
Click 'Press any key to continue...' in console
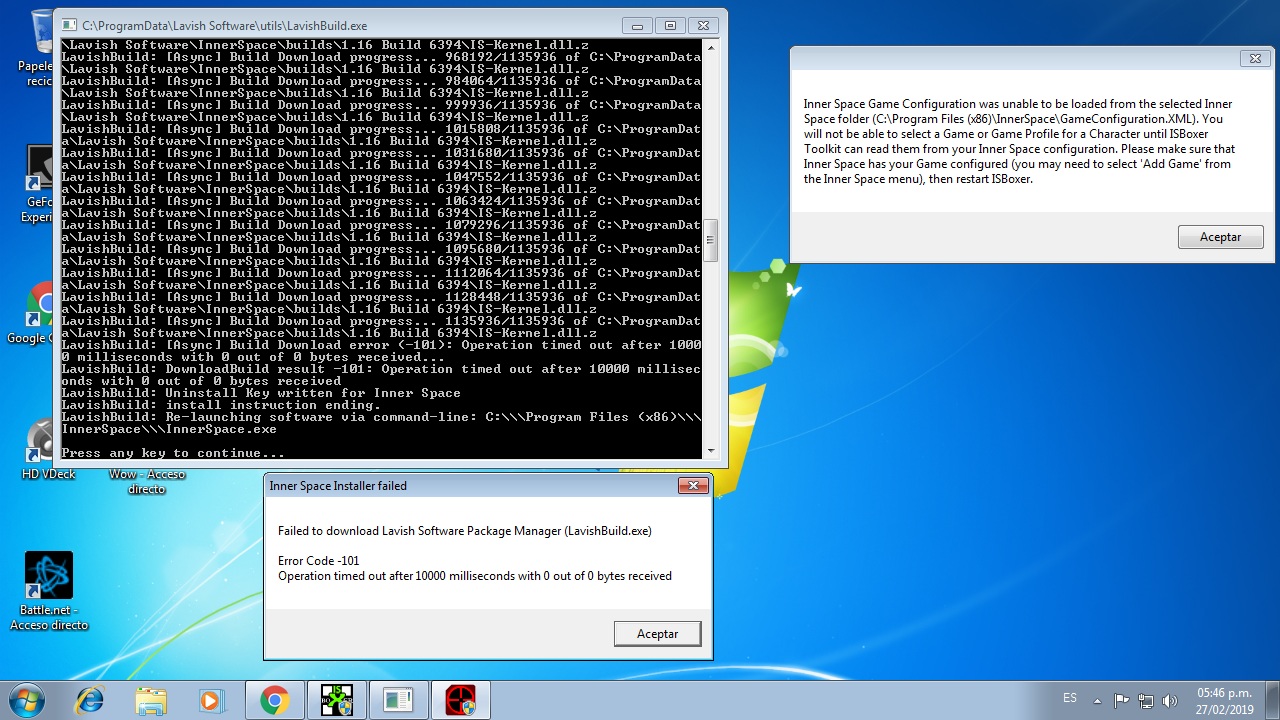coord(173,453)
